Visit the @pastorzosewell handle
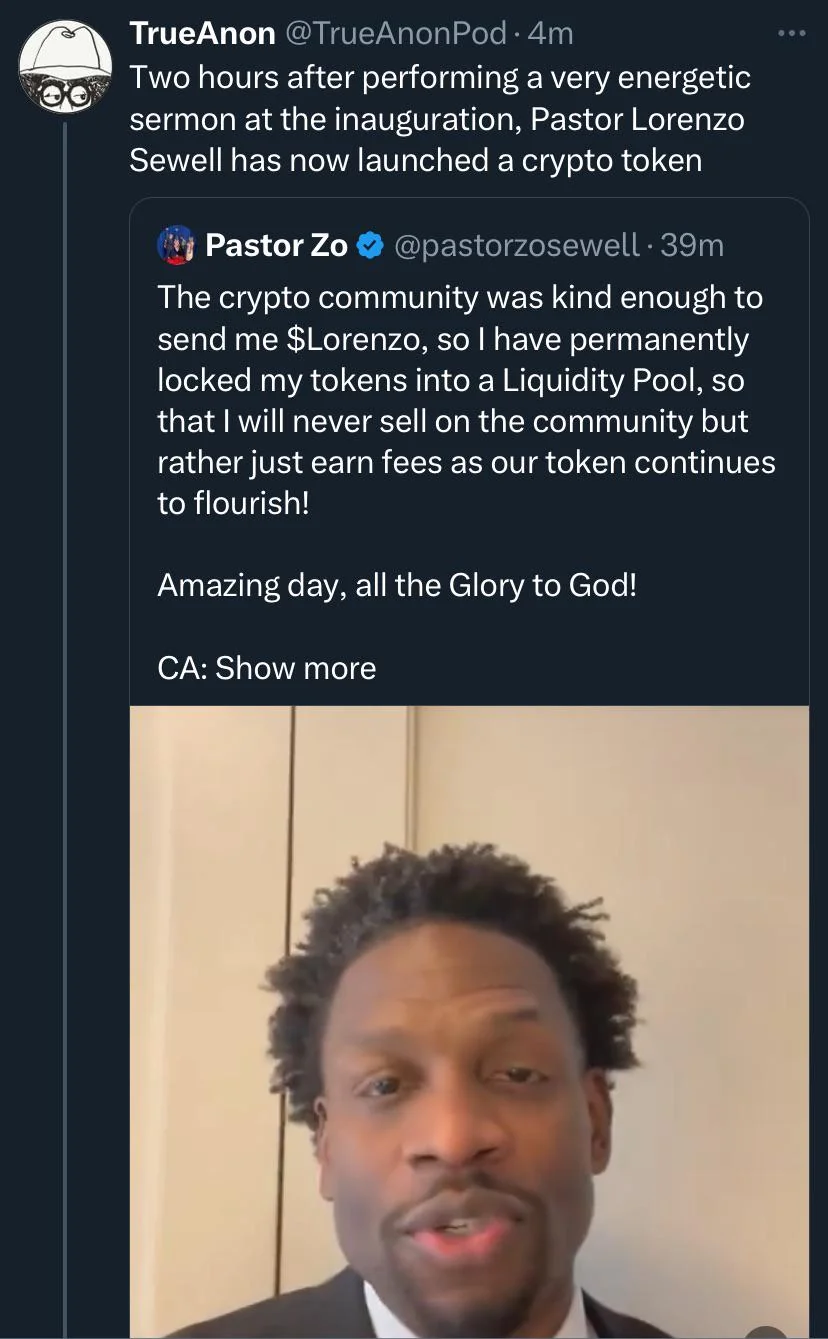 516,245
